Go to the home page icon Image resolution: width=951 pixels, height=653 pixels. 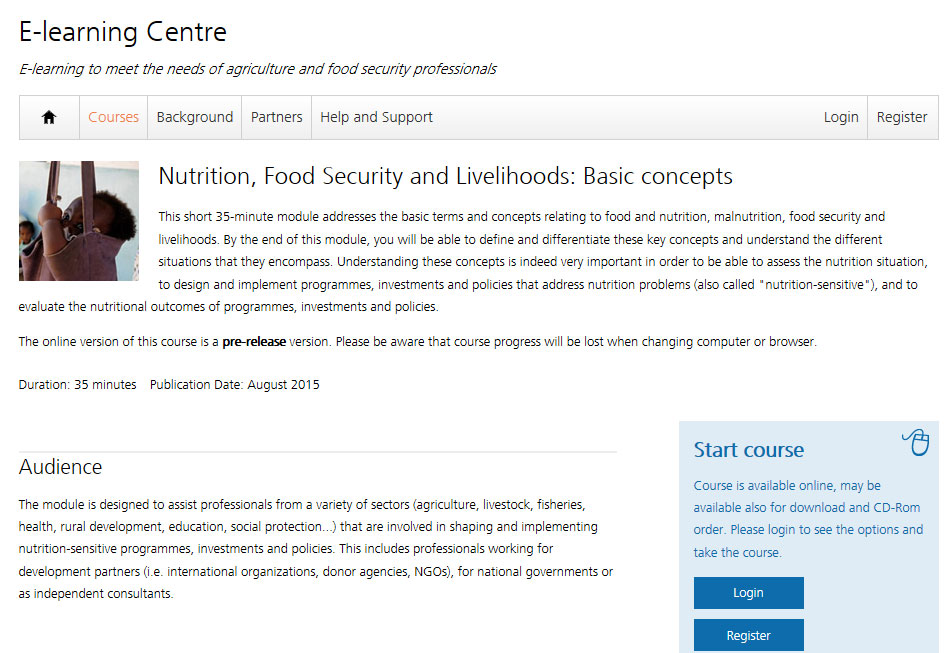[49, 117]
